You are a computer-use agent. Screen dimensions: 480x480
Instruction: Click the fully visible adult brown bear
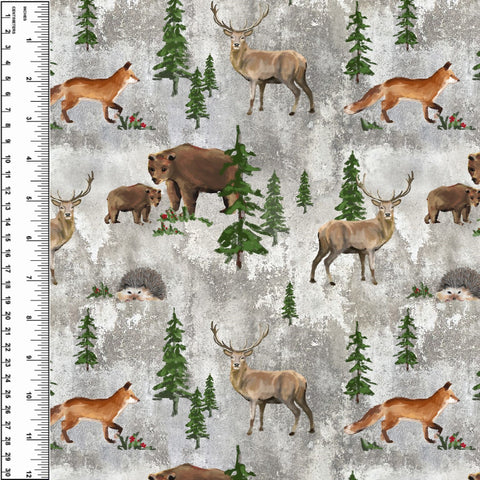click(193, 178)
